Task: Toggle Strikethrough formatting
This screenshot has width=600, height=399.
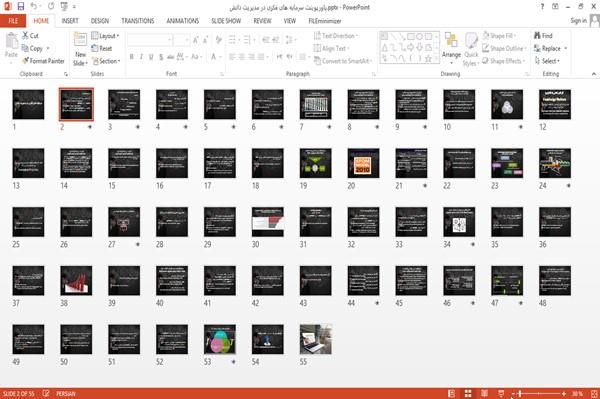Action: (171, 57)
